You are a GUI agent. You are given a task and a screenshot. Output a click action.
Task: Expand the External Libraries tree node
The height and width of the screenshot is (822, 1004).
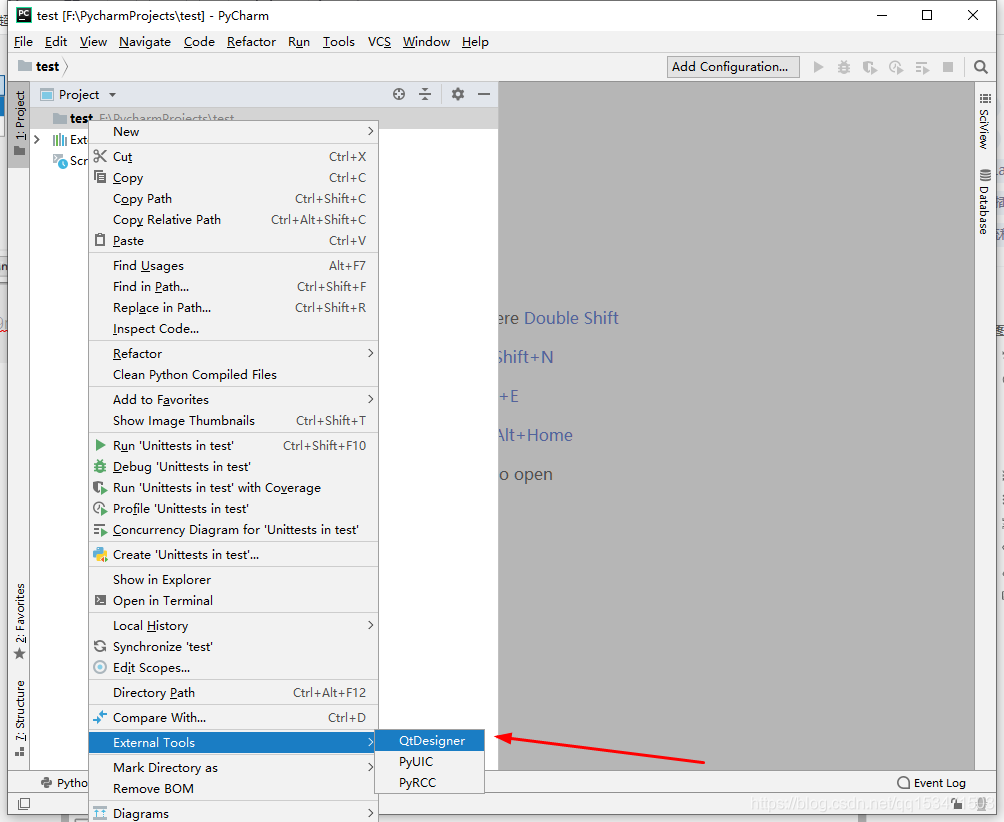pyautogui.click(x=37, y=139)
